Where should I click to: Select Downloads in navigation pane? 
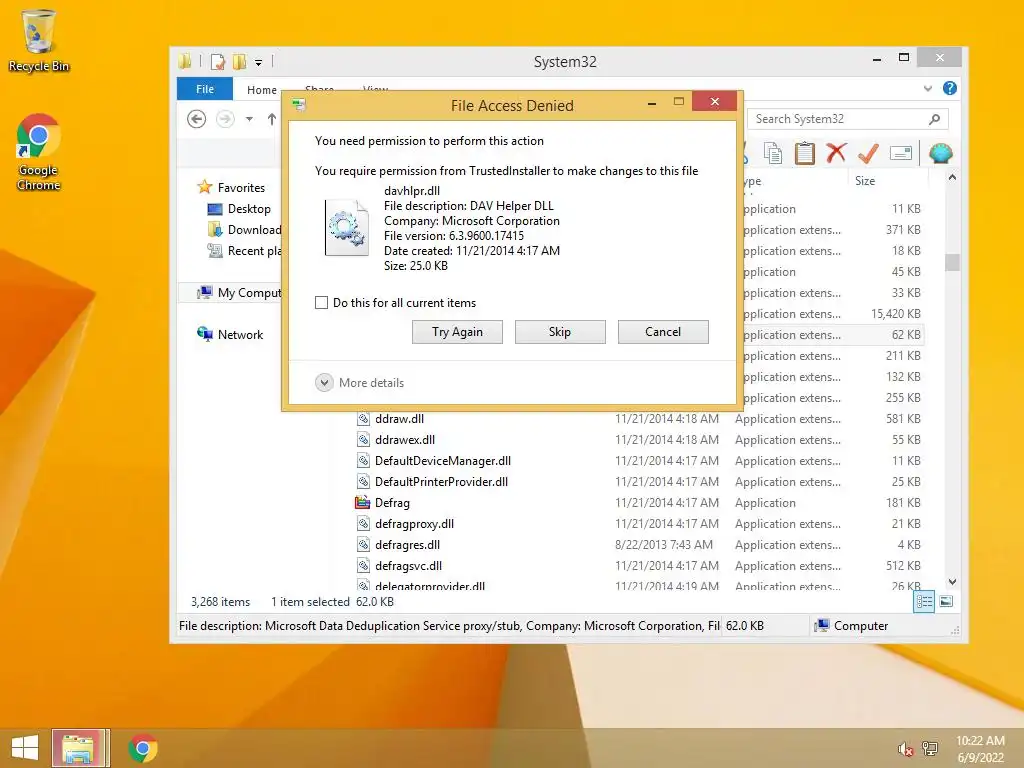244,230
